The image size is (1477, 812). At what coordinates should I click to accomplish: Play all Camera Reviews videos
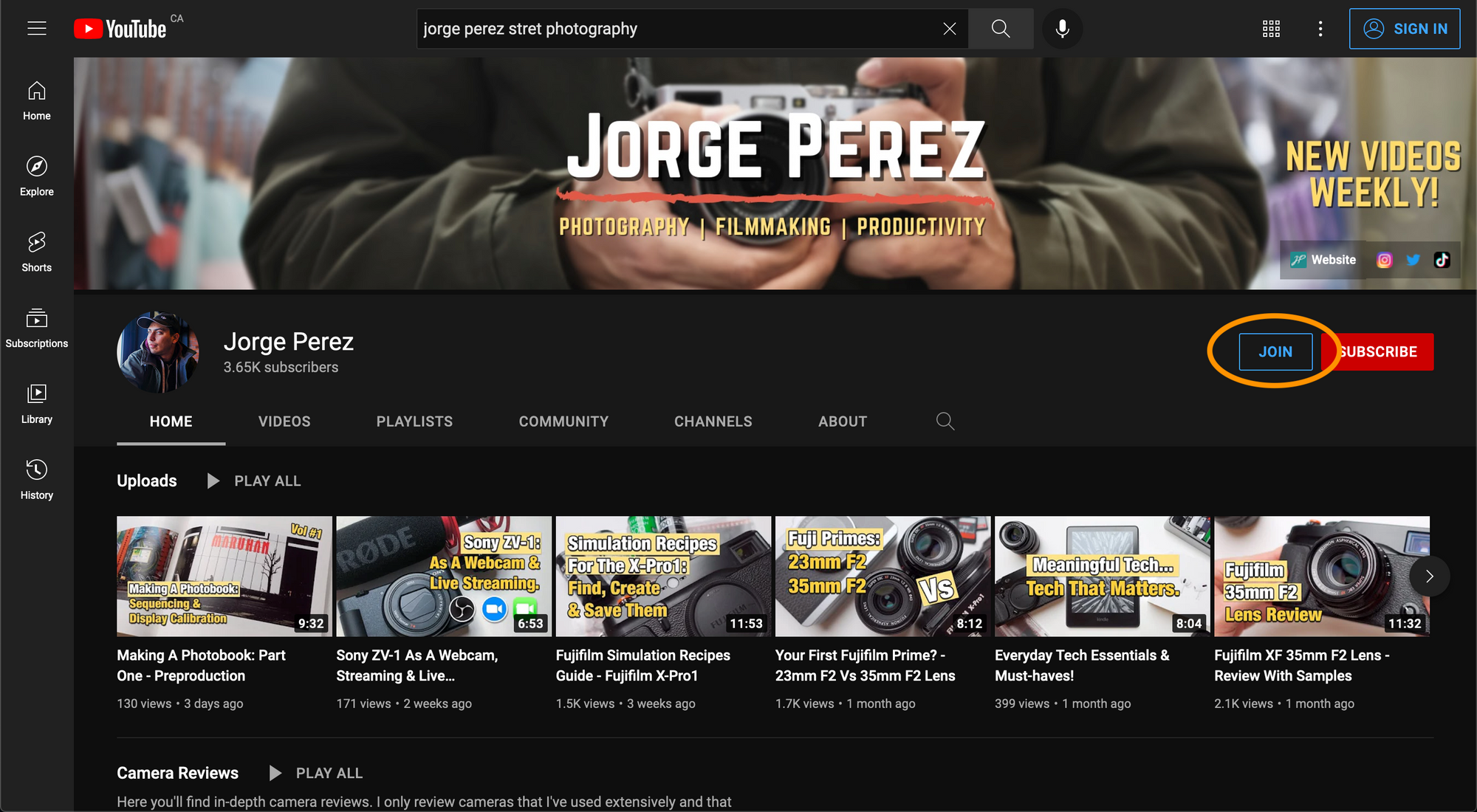coord(315,773)
